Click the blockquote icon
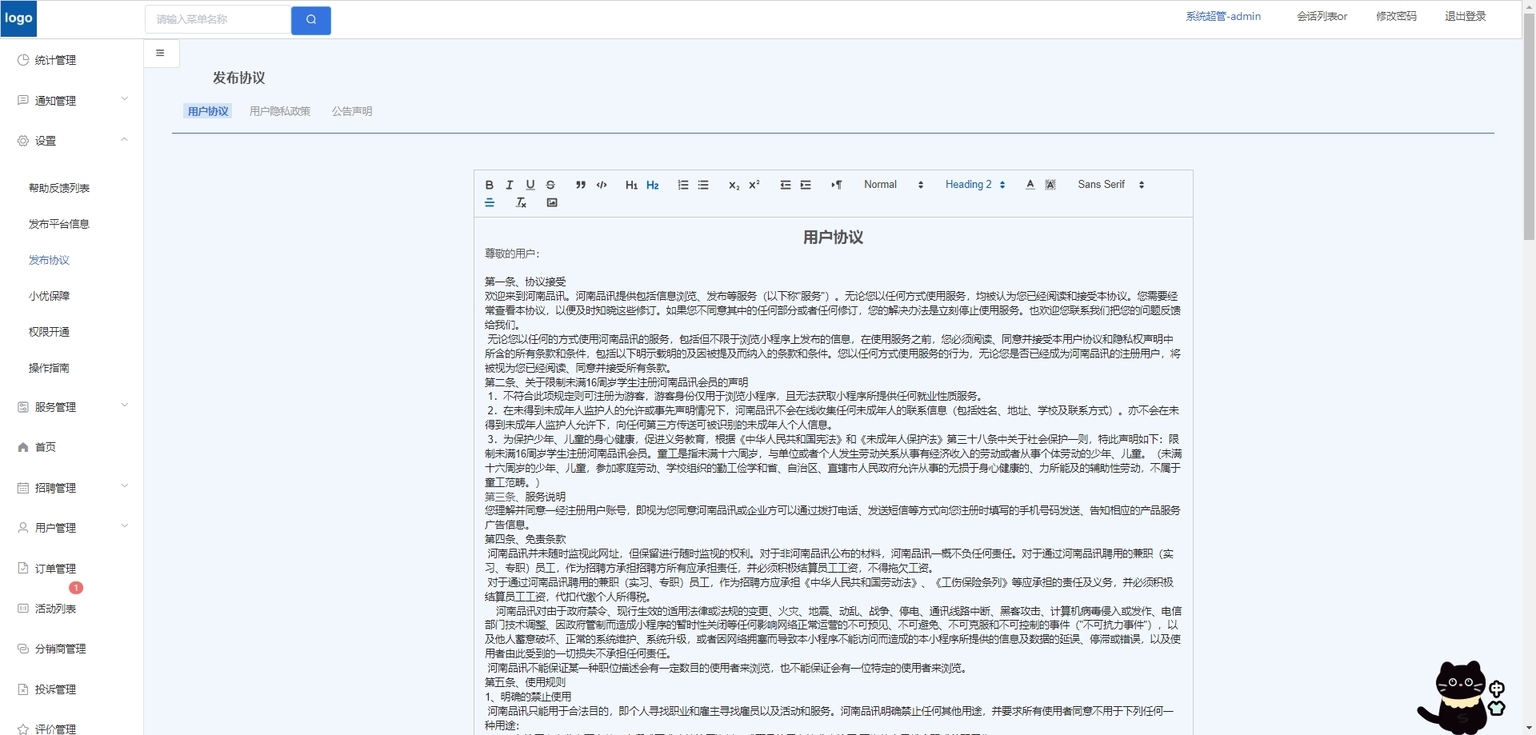This screenshot has height=735, width=1536. (580, 185)
